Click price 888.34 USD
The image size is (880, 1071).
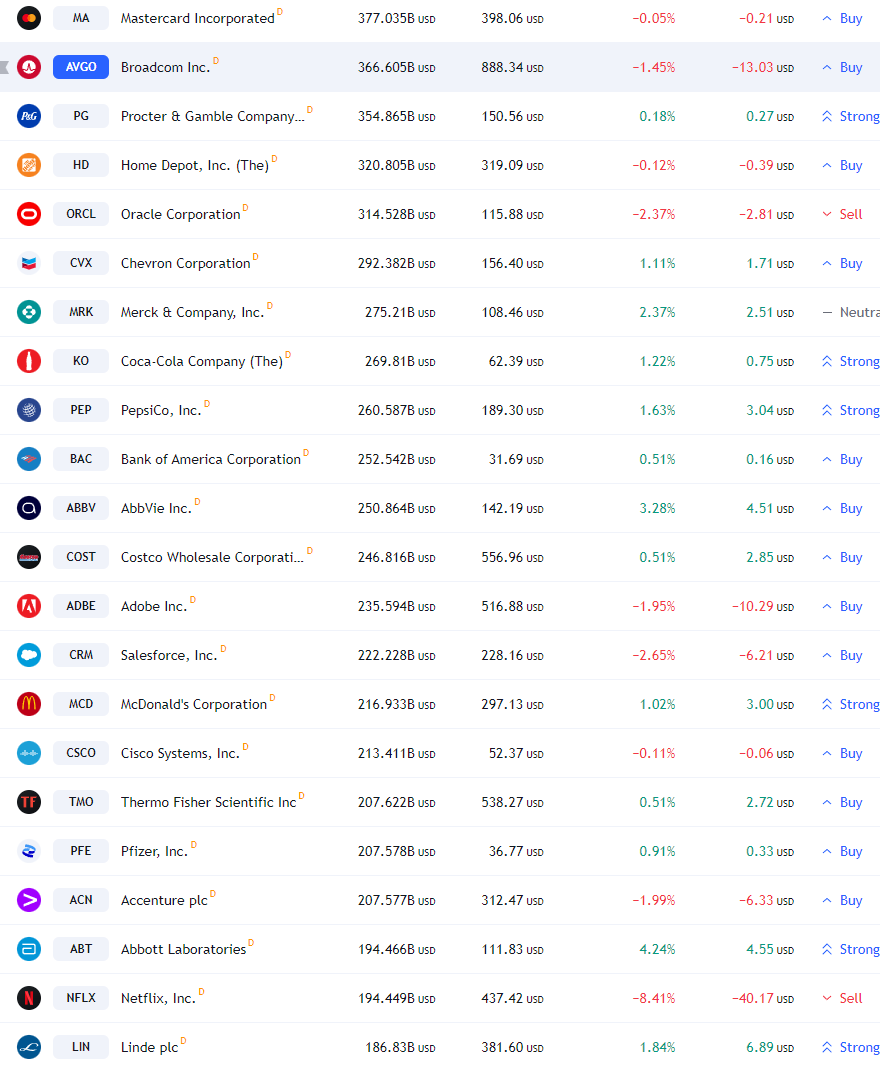pos(512,68)
